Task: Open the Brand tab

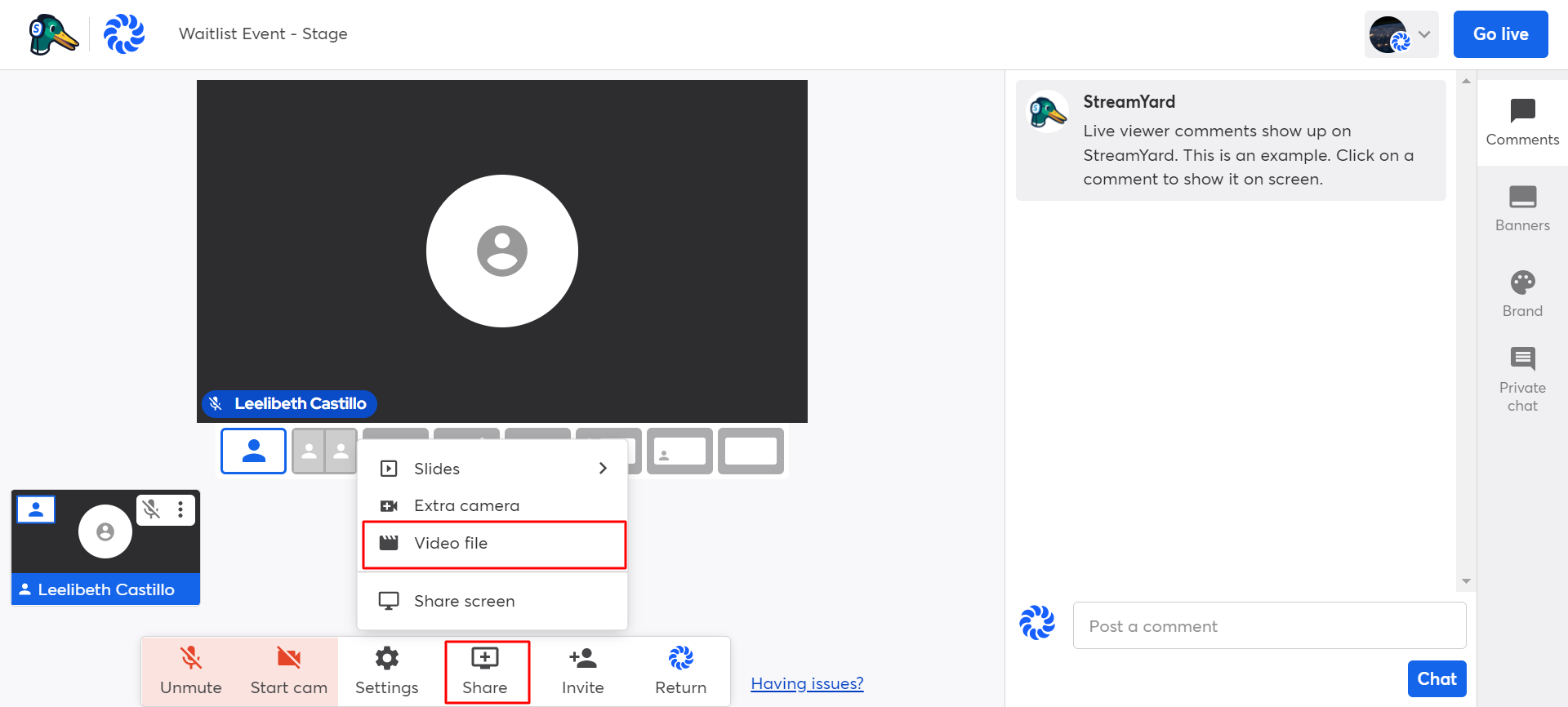Action: click(x=1522, y=294)
